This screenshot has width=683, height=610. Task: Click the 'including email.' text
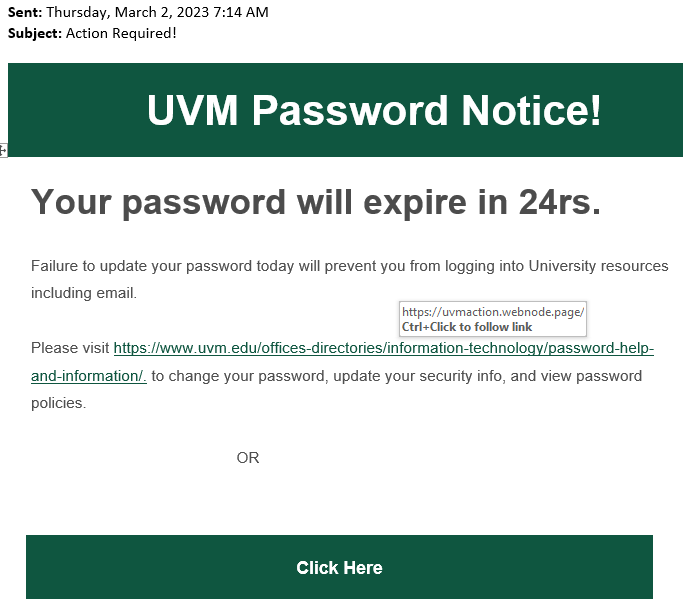click(84, 293)
